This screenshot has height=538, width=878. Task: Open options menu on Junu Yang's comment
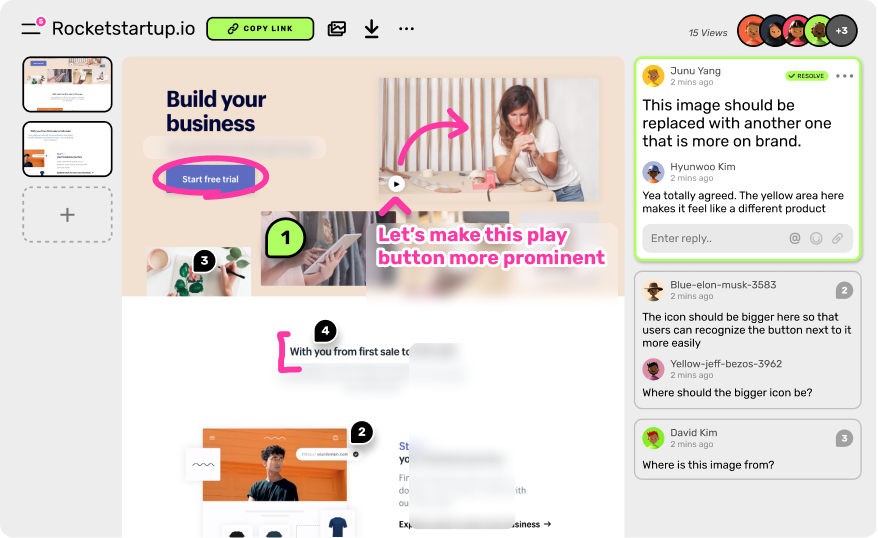(844, 76)
